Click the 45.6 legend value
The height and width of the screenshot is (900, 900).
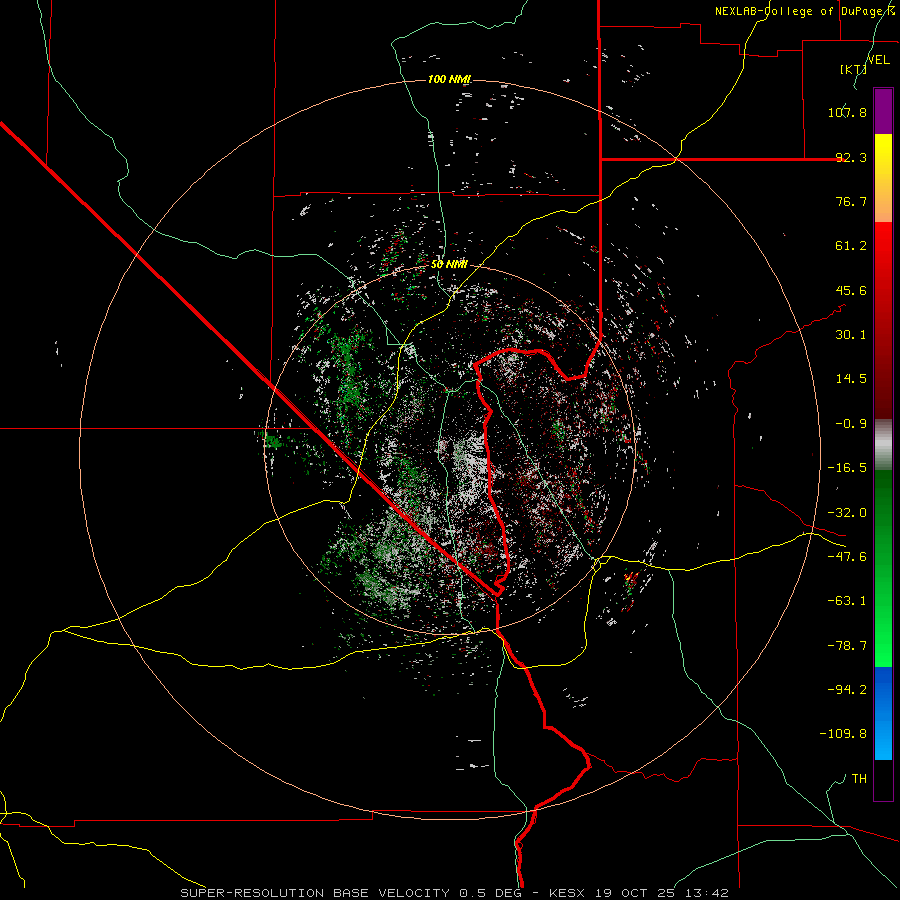tap(851, 290)
